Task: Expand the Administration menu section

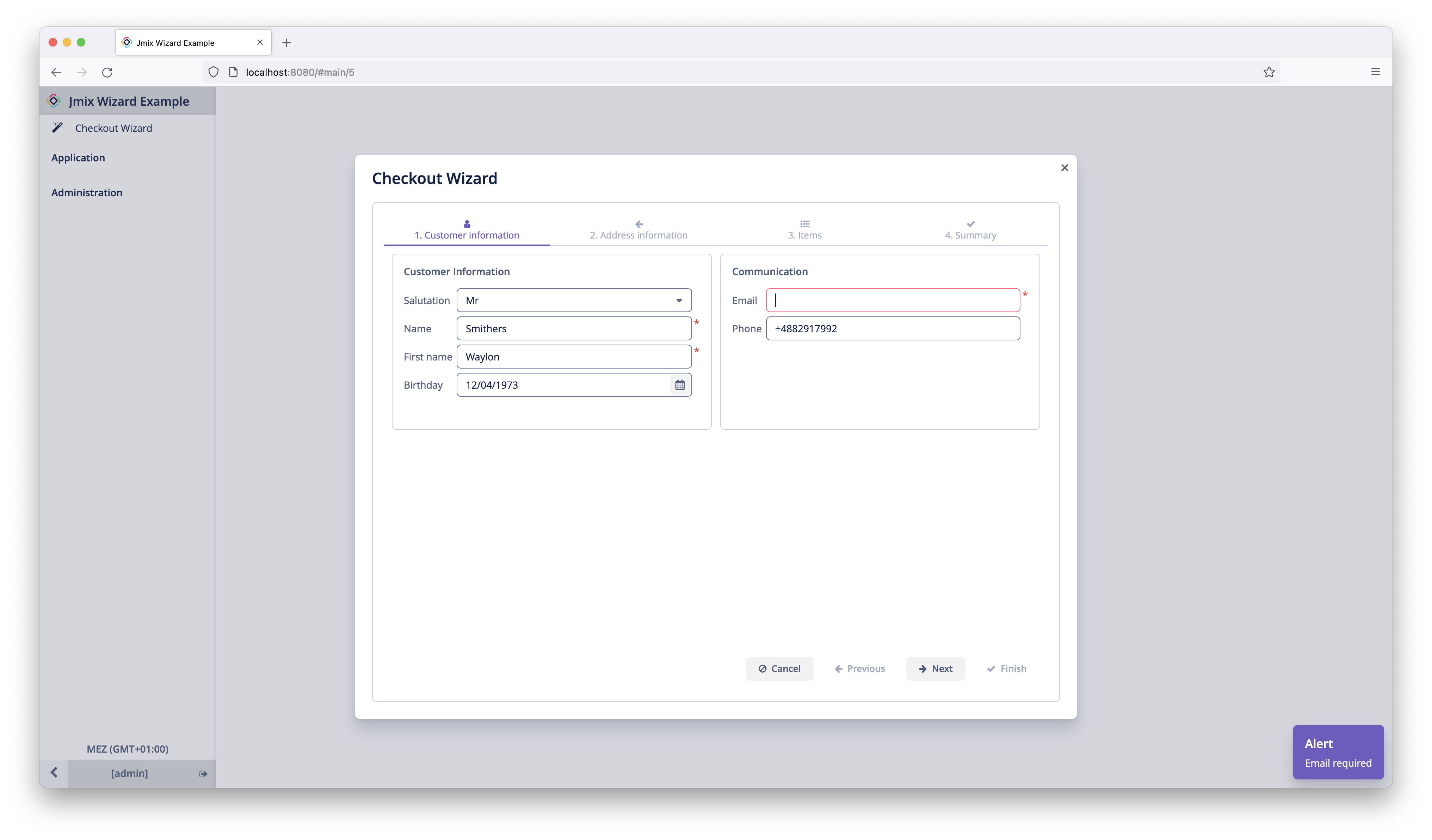Action: 86,193
